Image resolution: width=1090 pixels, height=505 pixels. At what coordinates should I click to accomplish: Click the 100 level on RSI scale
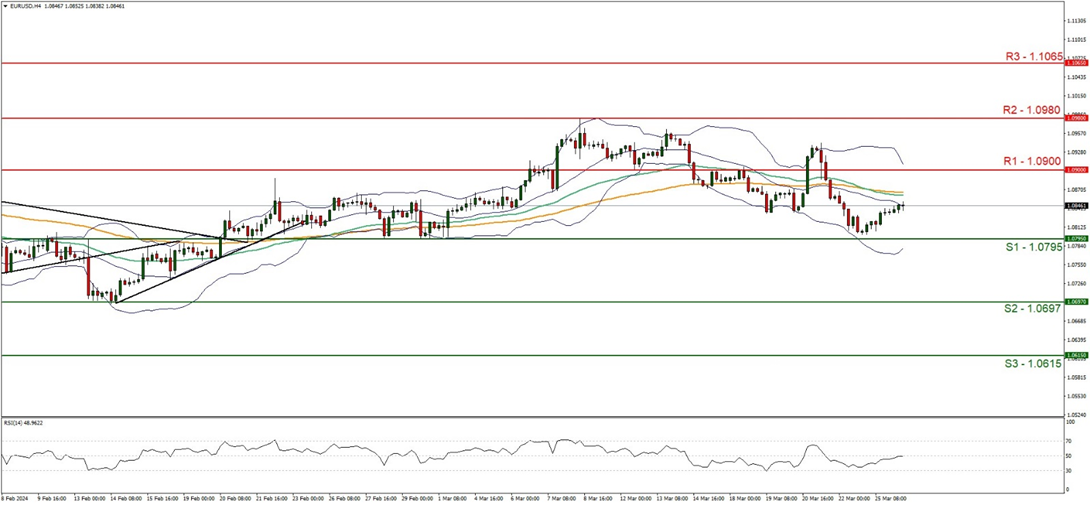click(x=1070, y=422)
